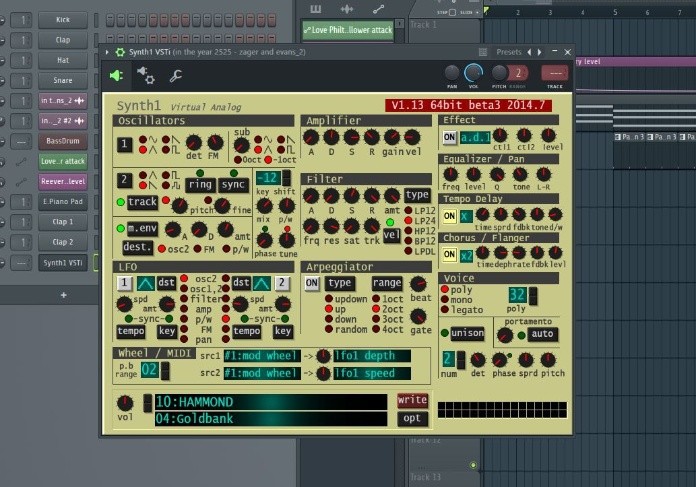Open the lfo1 speed destination selector
Viewport: 696px width, 487px height.
(x=372, y=373)
